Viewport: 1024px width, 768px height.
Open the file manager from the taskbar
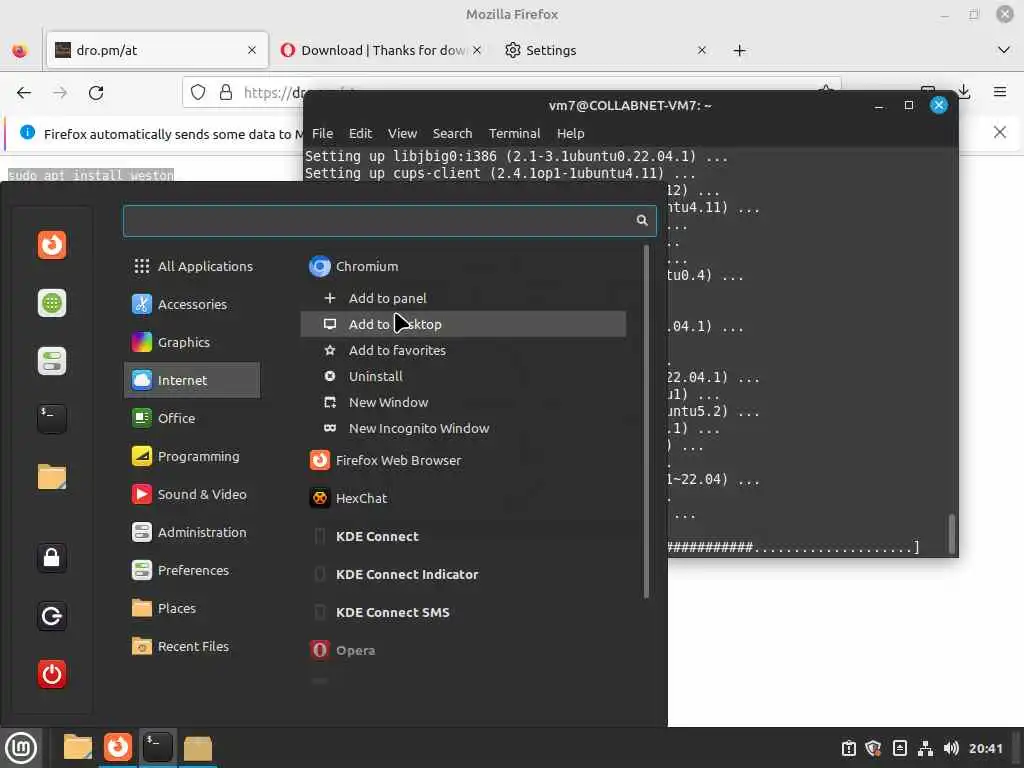tap(78, 747)
